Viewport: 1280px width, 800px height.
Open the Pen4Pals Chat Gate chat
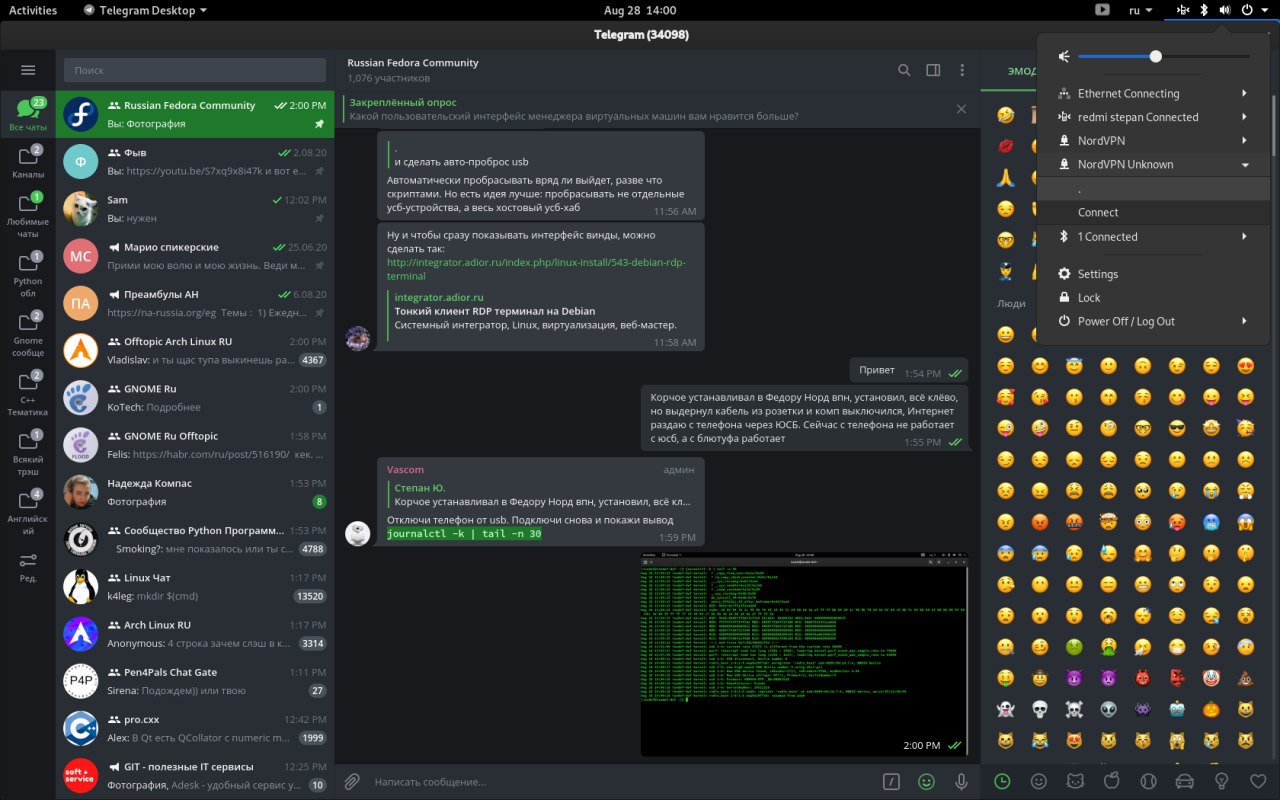click(195, 681)
